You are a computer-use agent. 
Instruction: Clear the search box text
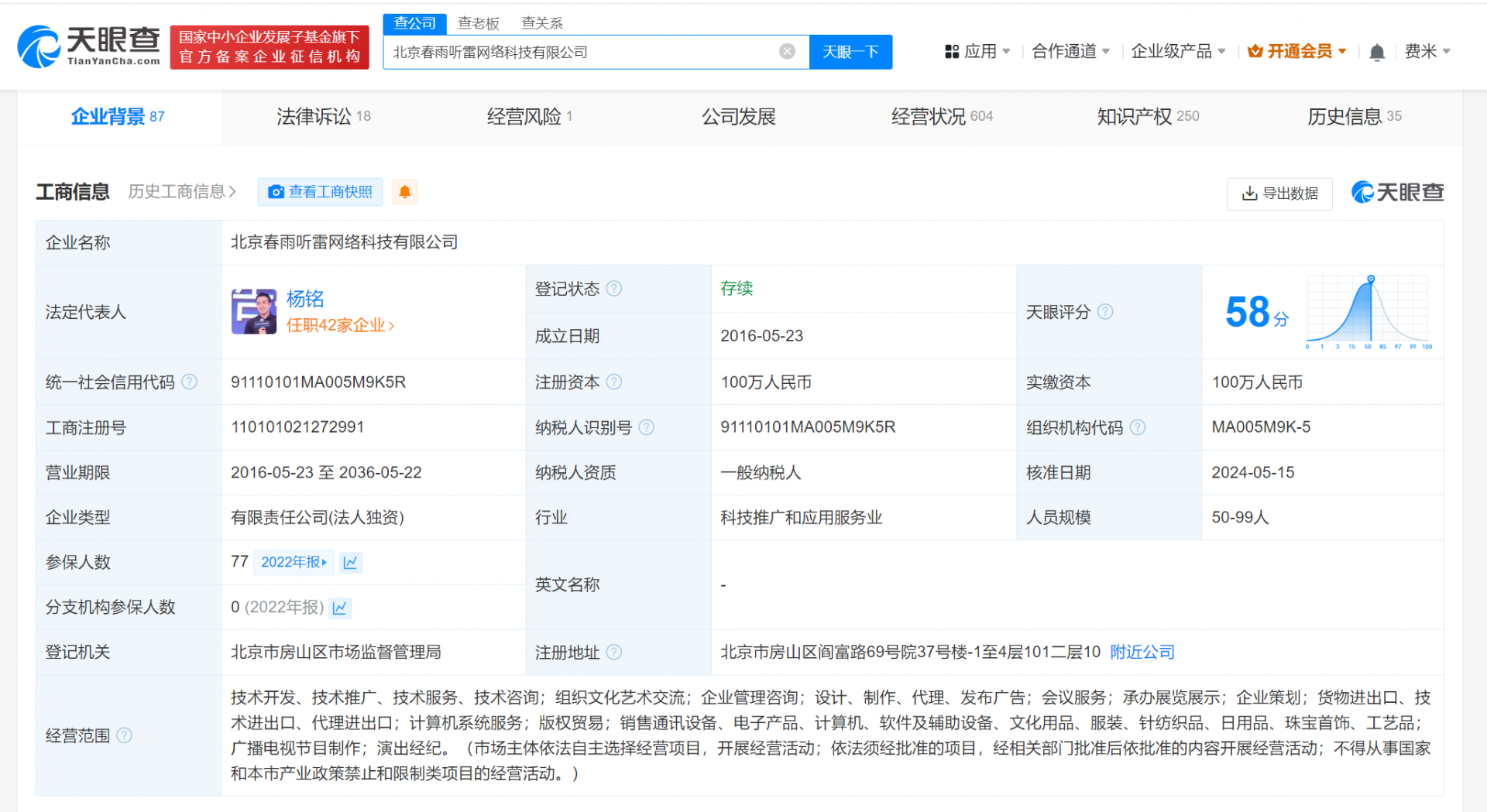(787, 52)
